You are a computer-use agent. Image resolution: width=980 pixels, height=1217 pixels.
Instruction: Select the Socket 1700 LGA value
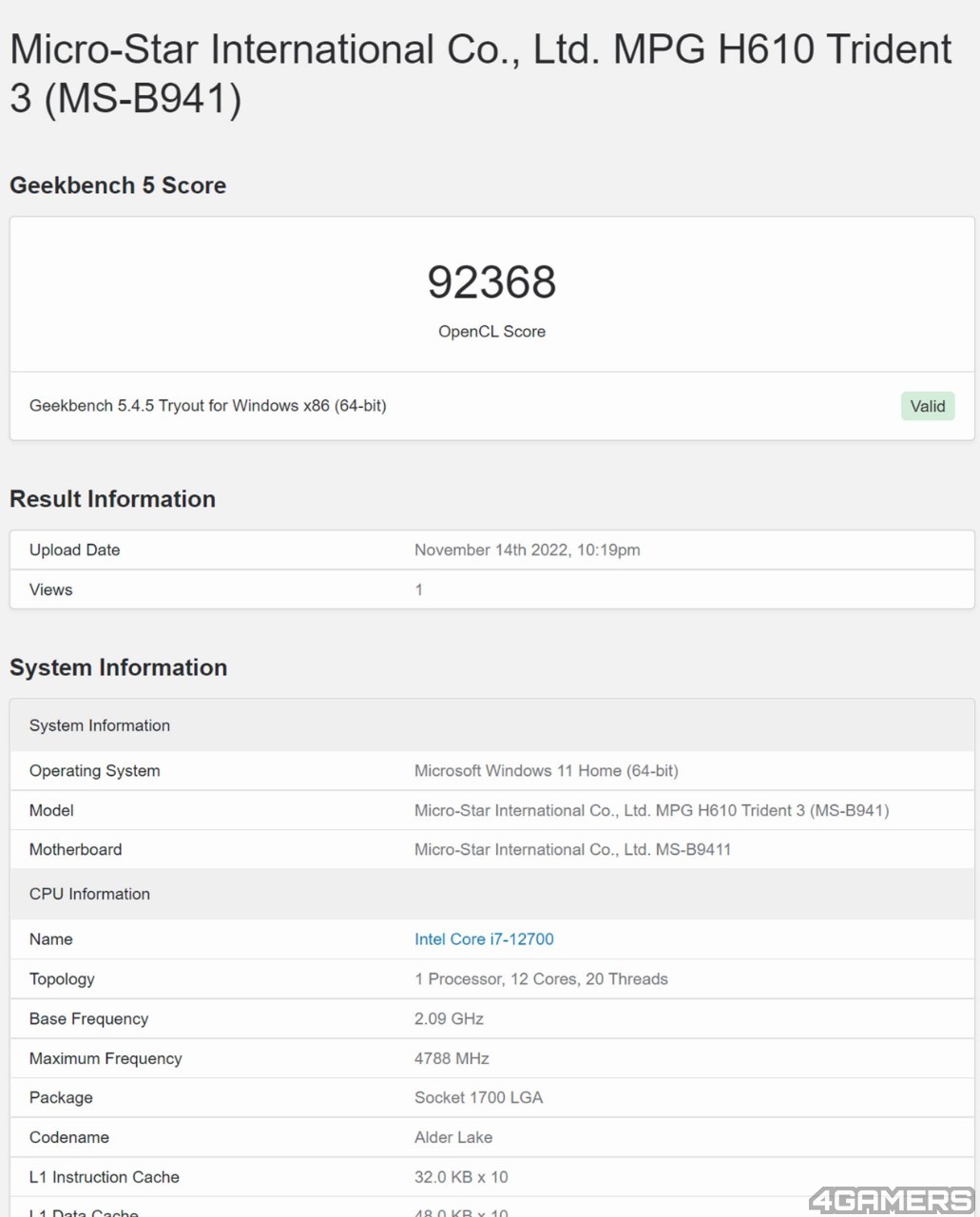pyautogui.click(x=478, y=1098)
